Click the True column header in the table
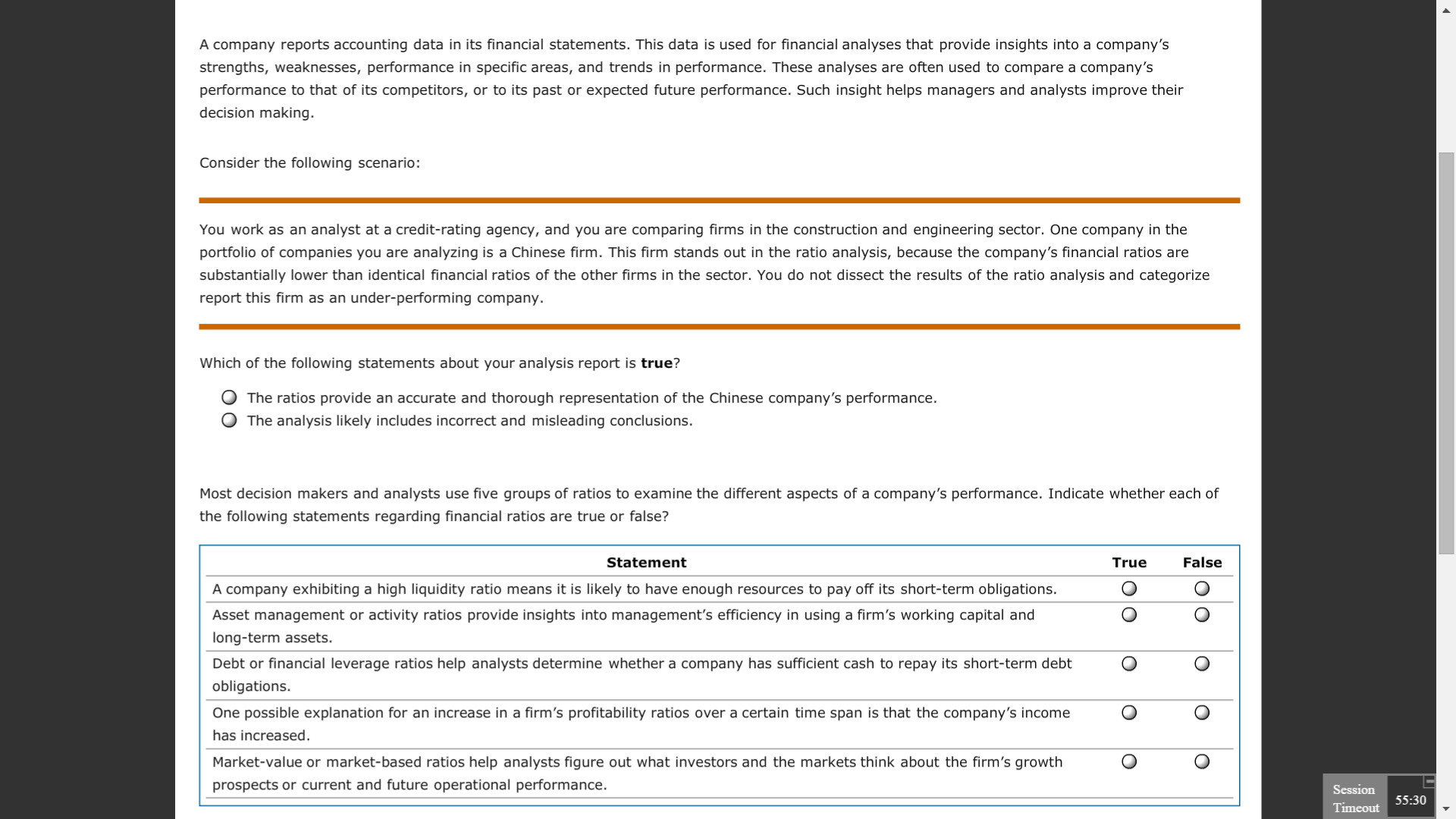Screen dimensions: 1456x819 click(1129, 562)
